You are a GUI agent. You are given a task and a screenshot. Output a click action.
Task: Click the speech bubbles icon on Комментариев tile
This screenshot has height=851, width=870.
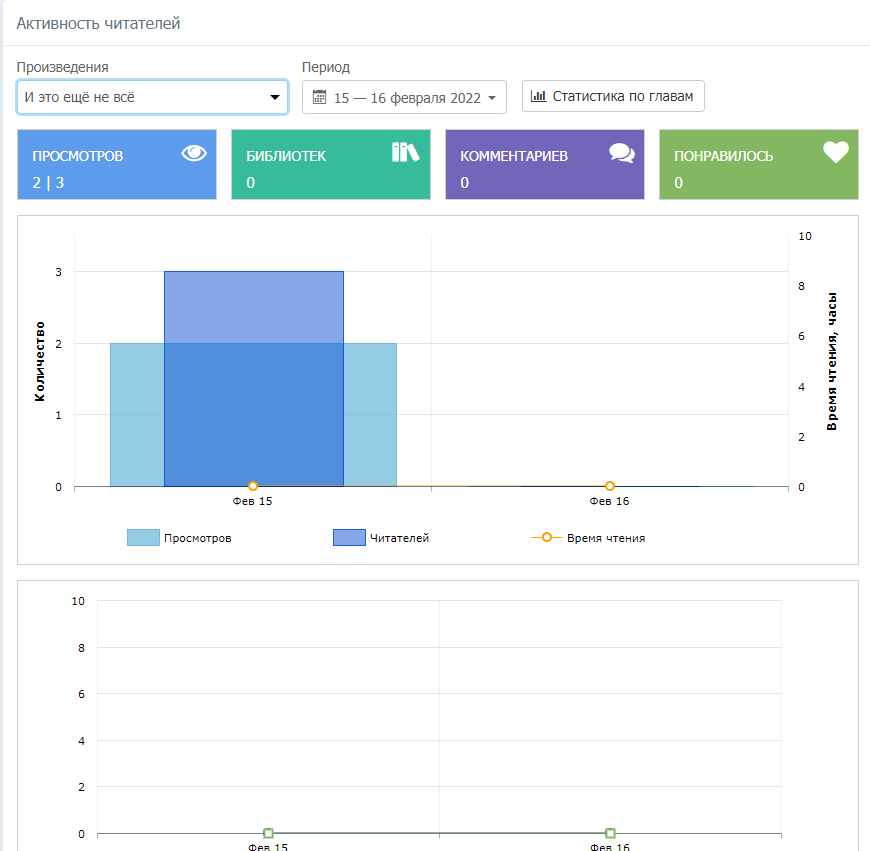point(622,153)
